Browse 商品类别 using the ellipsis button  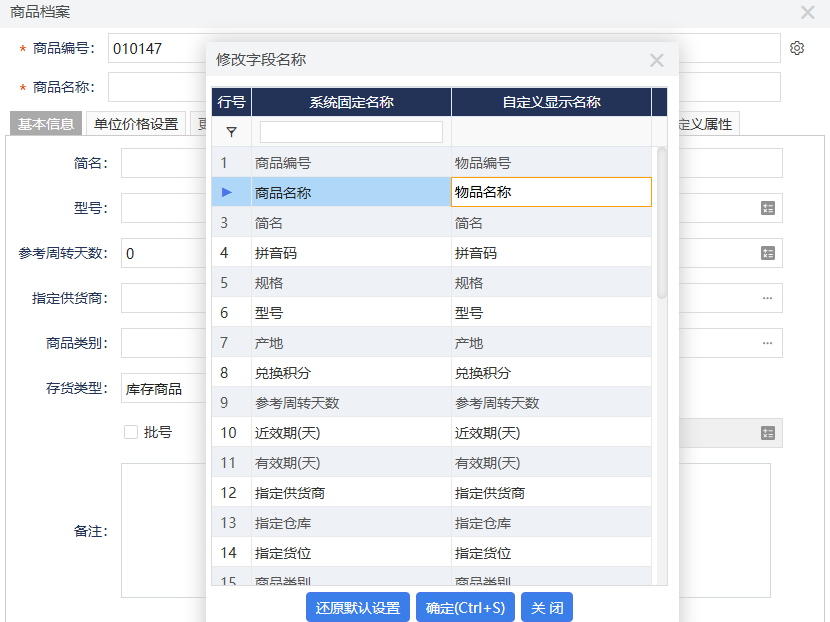766,343
